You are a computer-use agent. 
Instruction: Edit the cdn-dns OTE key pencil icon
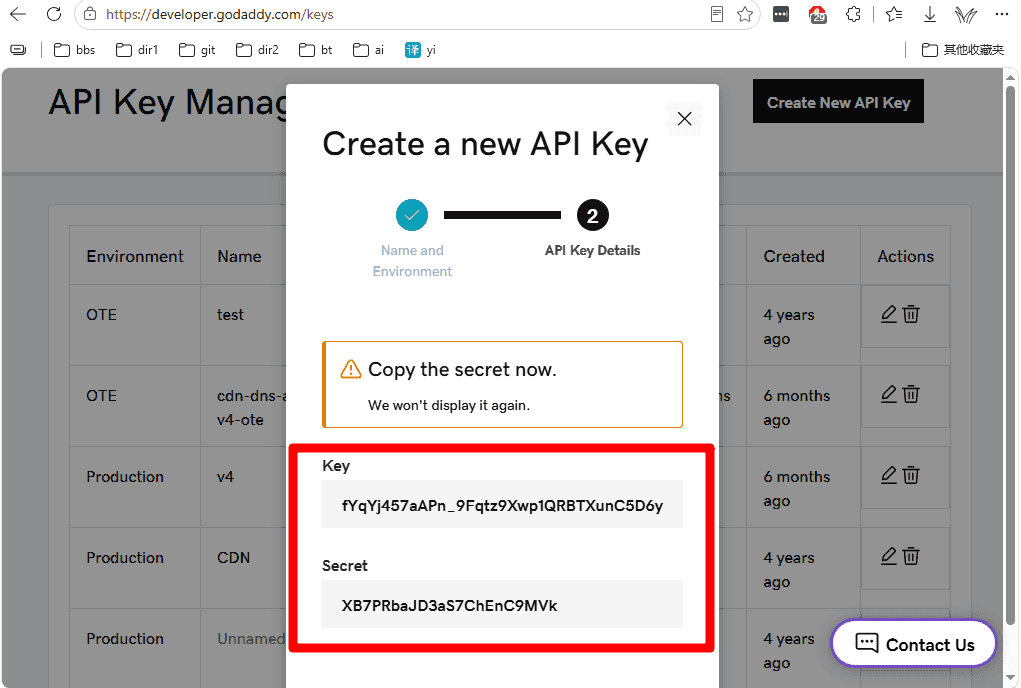[x=889, y=394]
